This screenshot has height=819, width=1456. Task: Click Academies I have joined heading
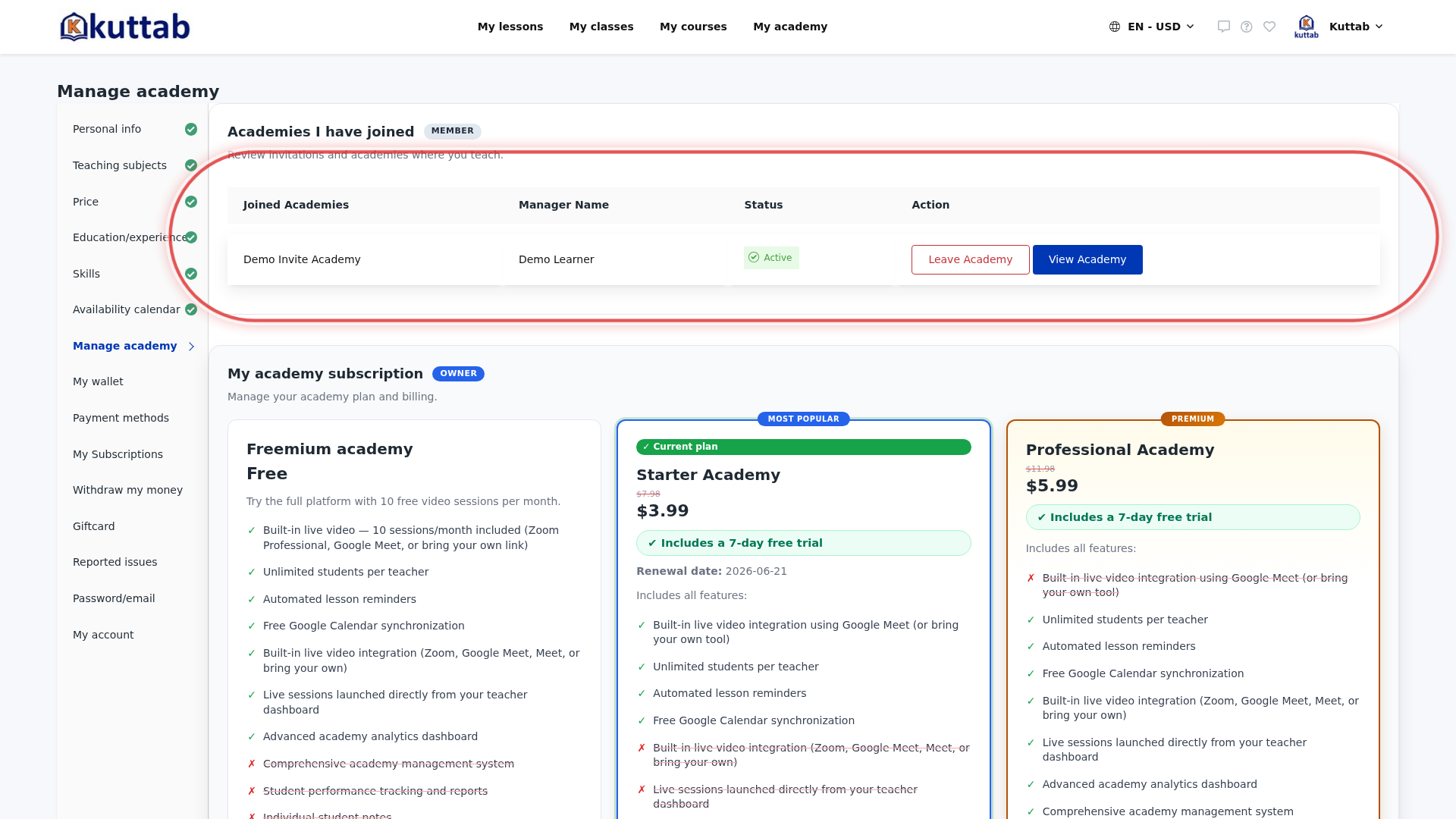[x=321, y=132]
